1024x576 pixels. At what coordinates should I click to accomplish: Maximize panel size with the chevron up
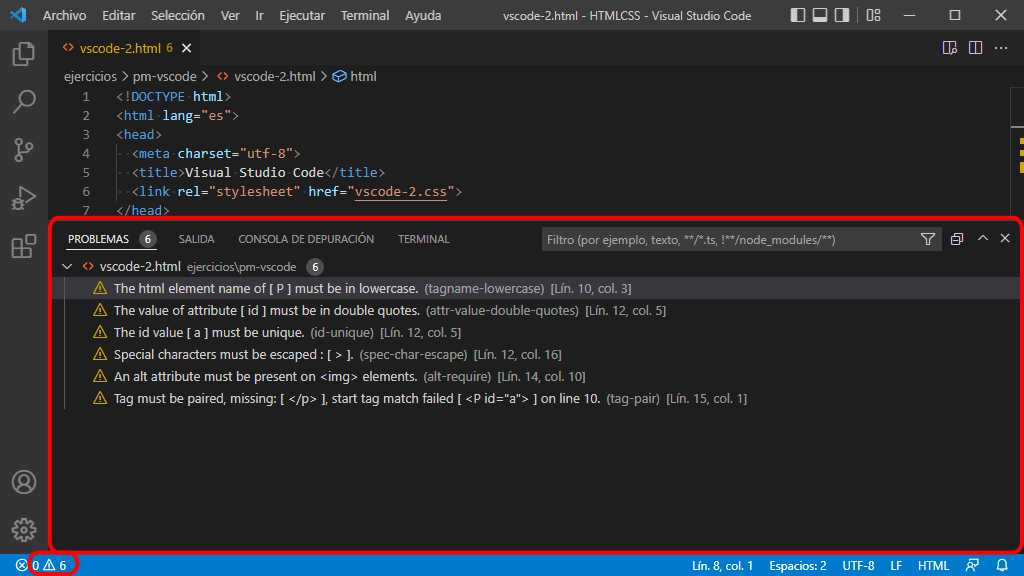tap(982, 238)
